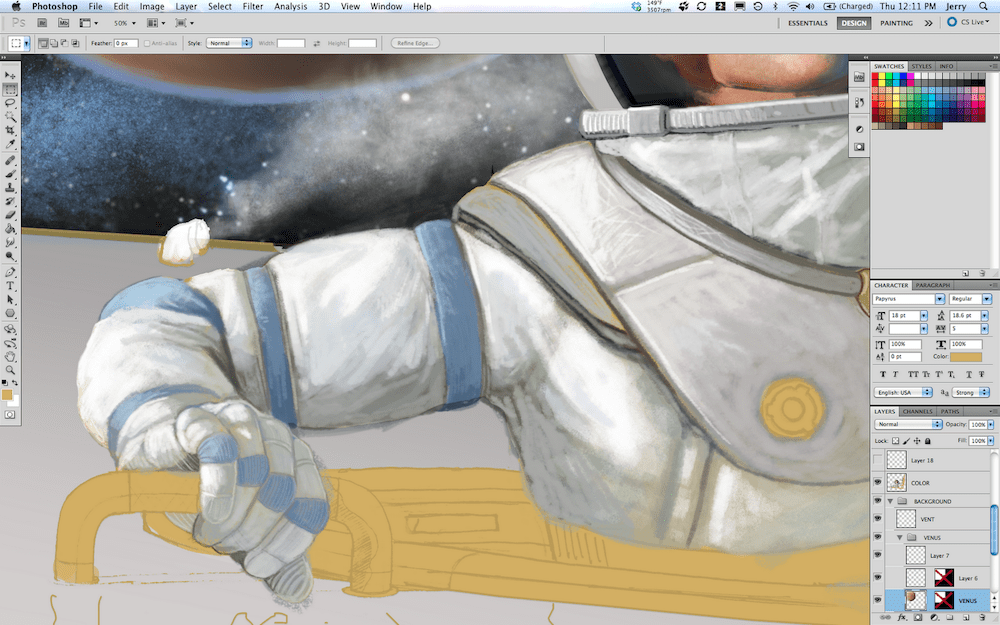Switch to the Styles tab
This screenshot has height=625, width=1000.
[921, 66]
